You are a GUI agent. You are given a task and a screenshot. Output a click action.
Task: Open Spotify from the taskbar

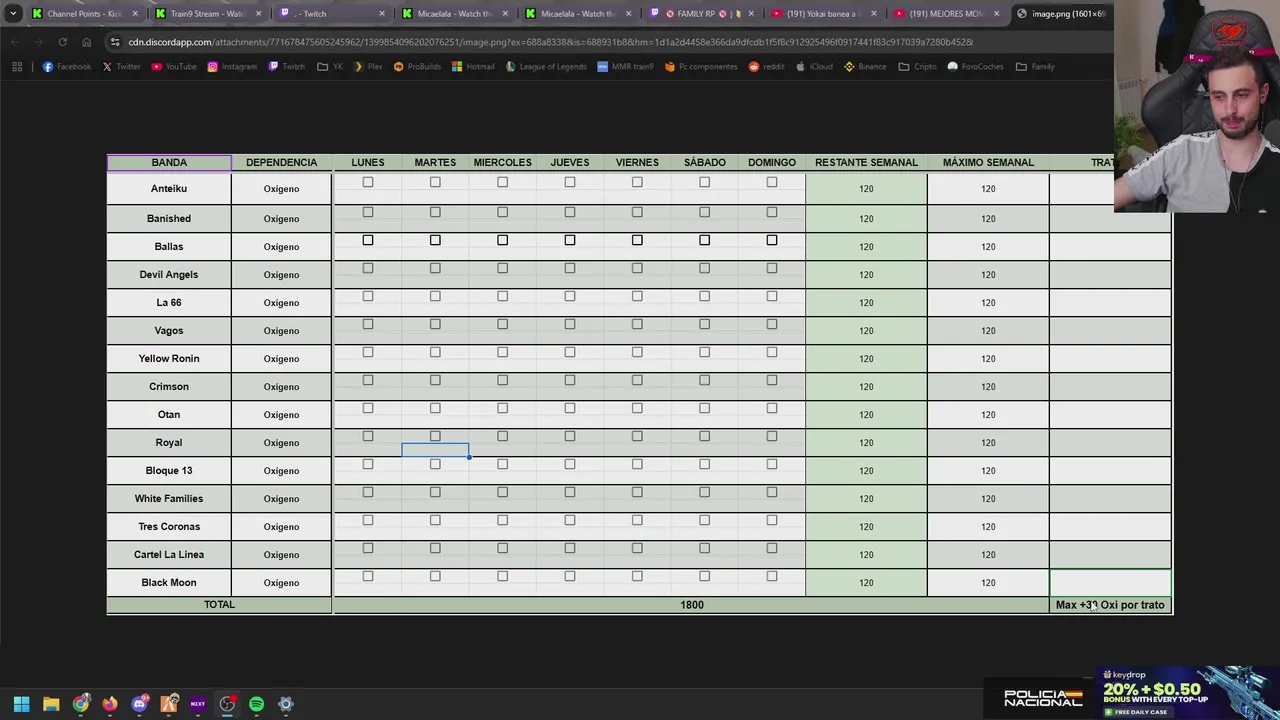point(256,704)
